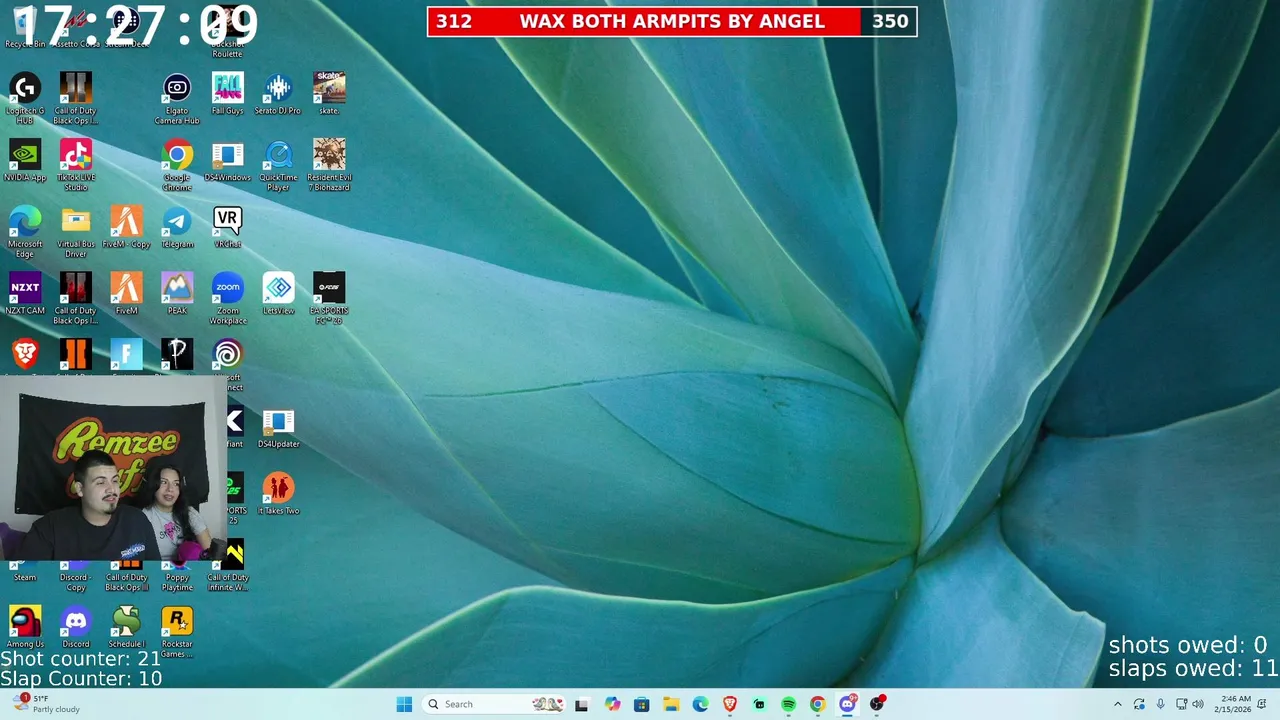Select the Fall Guys desktop icon
The width and height of the screenshot is (1280, 720).
tap(228, 94)
